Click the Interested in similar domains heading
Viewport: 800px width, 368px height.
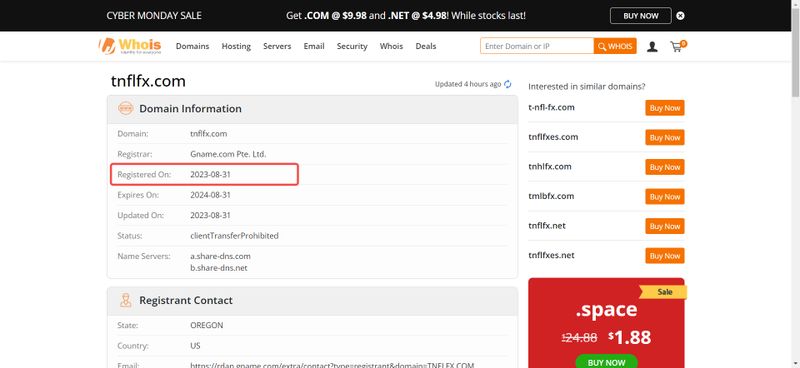pyautogui.click(x=587, y=86)
